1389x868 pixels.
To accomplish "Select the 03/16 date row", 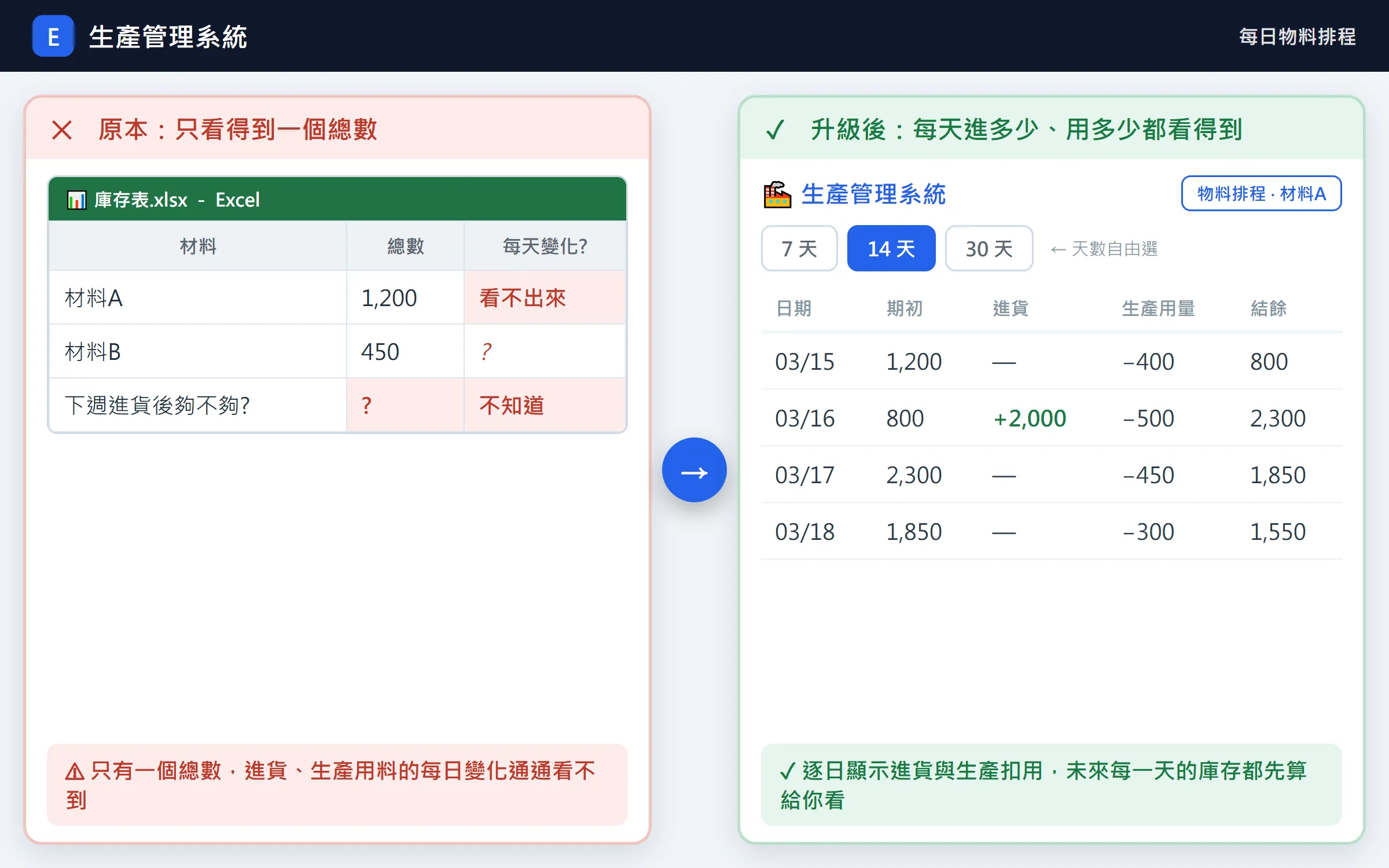I will point(1051,418).
